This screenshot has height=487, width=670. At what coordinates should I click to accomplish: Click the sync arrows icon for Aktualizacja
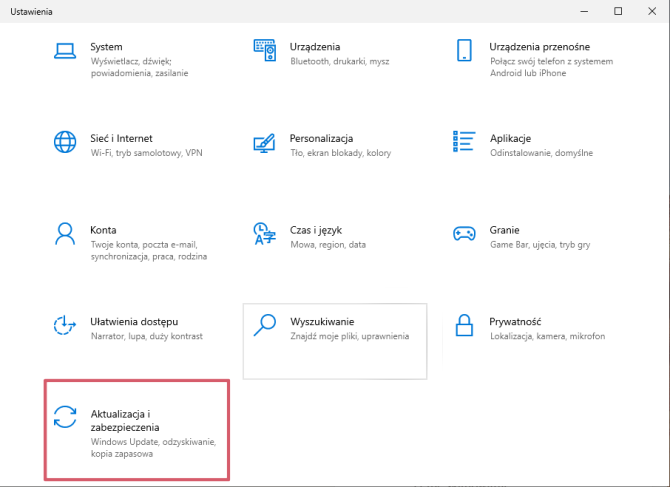click(65, 417)
